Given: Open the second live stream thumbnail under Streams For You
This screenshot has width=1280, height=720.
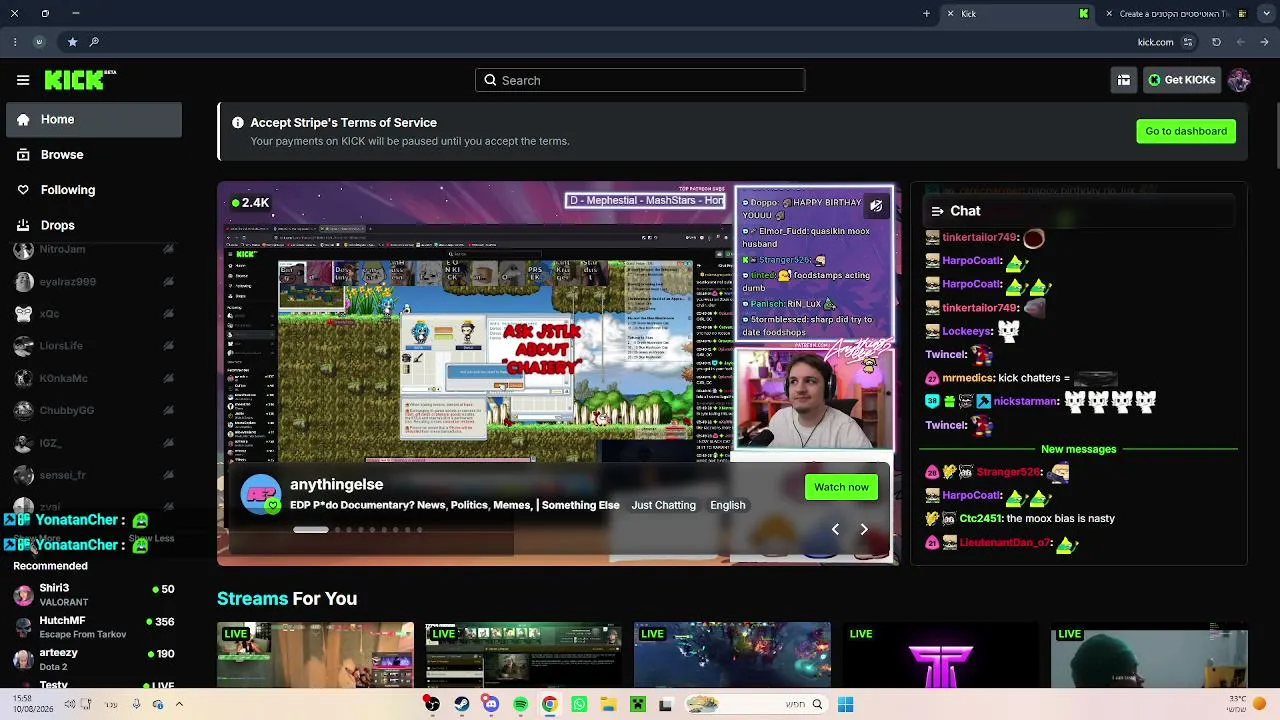Looking at the screenshot, I should point(523,655).
